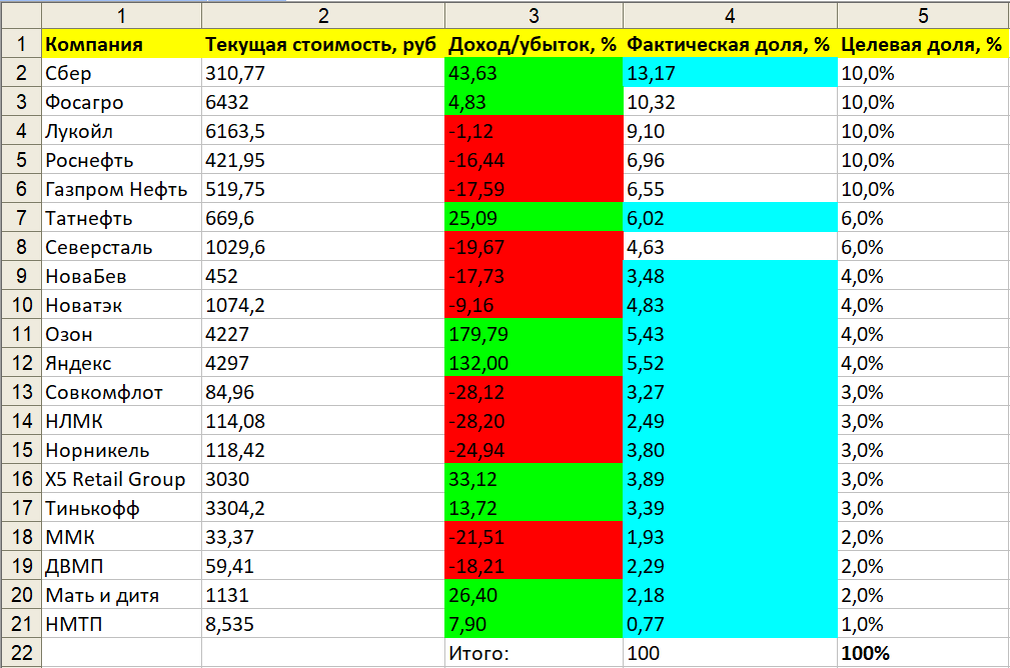This screenshot has width=1010, height=668.
Task: Select the 'ММК' company cell
Action: coord(121,537)
